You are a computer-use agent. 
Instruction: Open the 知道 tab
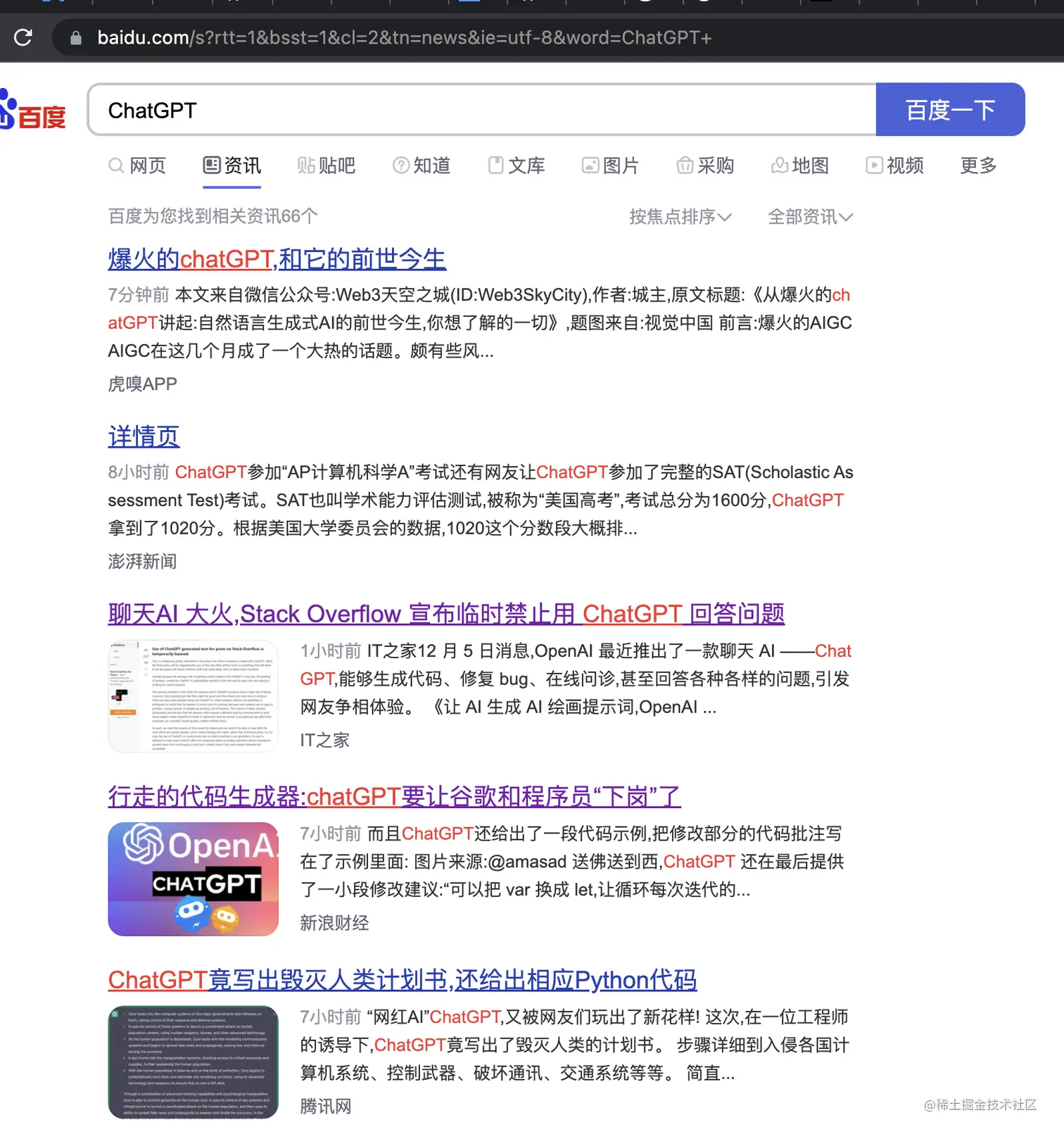(421, 165)
